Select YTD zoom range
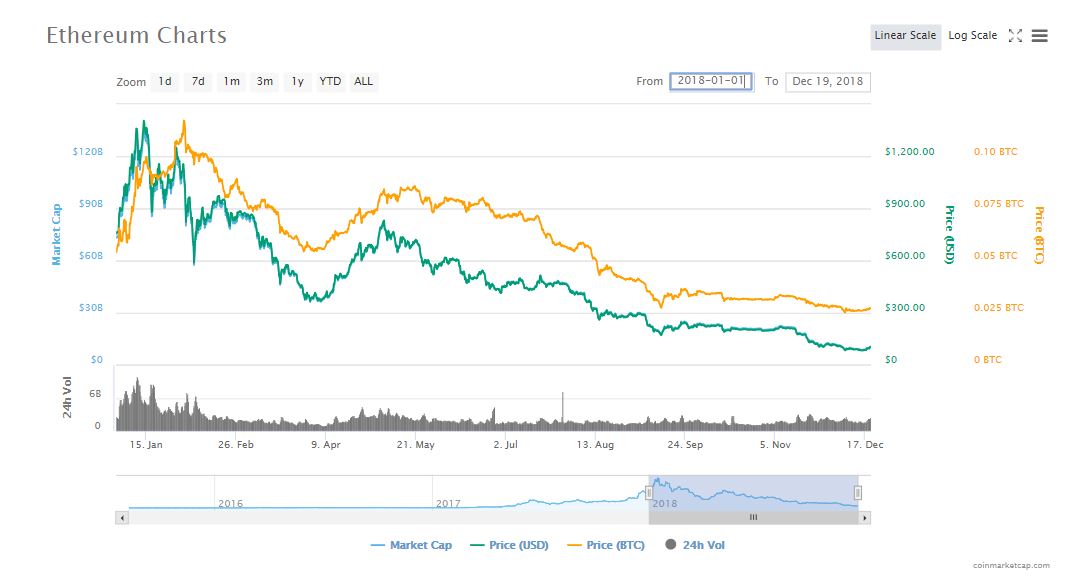This screenshot has width=1086, height=583. pos(330,81)
